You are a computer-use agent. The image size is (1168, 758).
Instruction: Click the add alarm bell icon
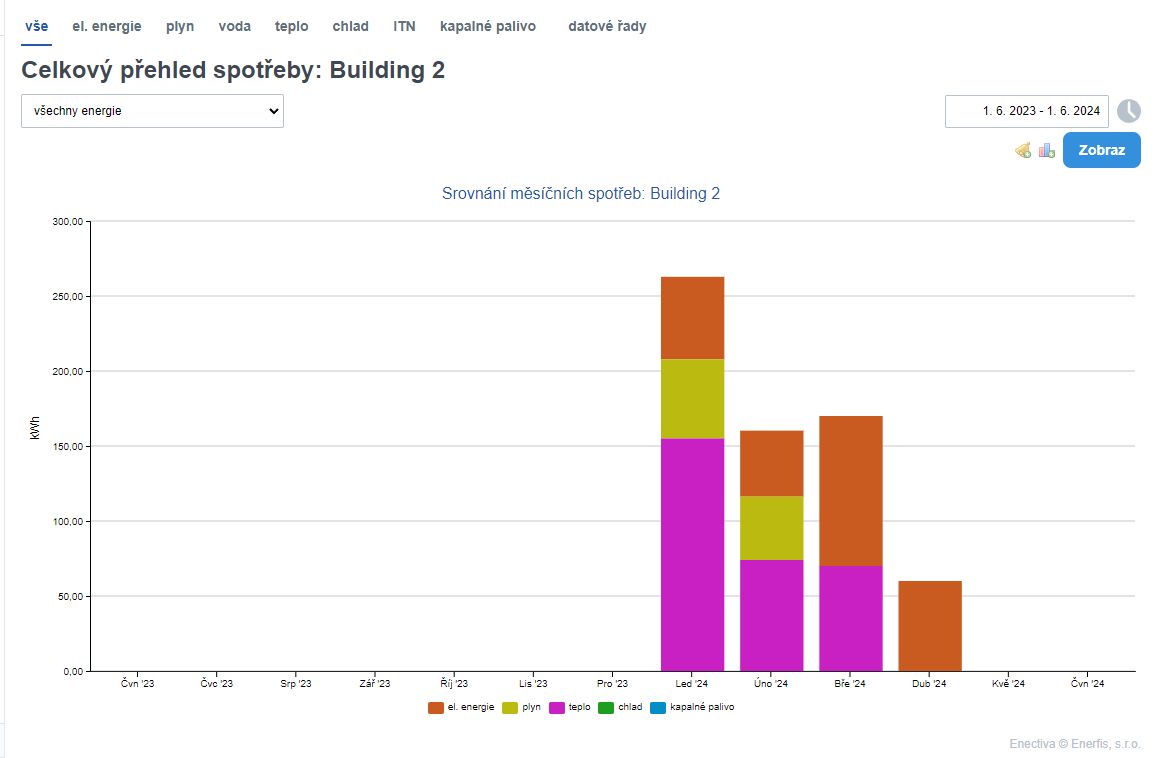point(1023,150)
